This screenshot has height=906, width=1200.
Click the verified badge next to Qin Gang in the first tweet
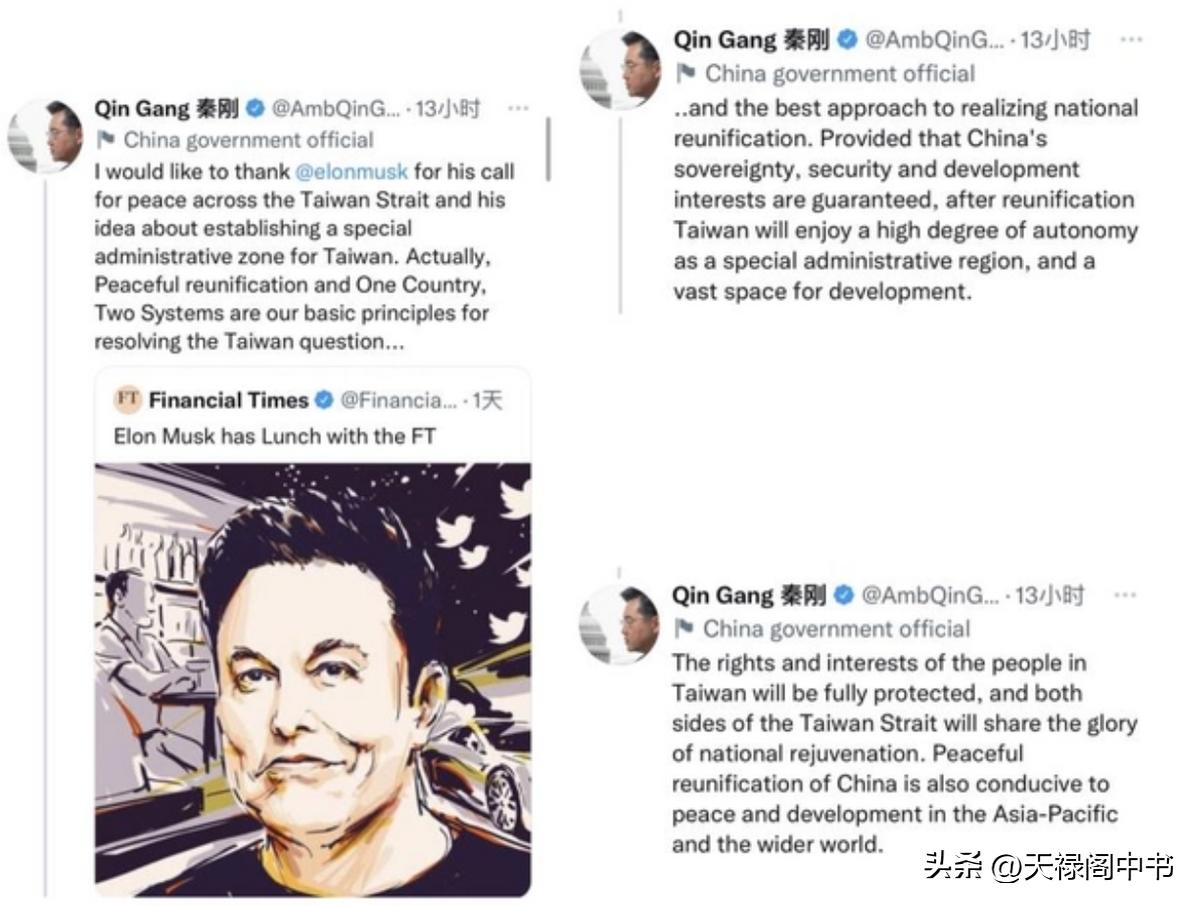(x=256, y=109)
